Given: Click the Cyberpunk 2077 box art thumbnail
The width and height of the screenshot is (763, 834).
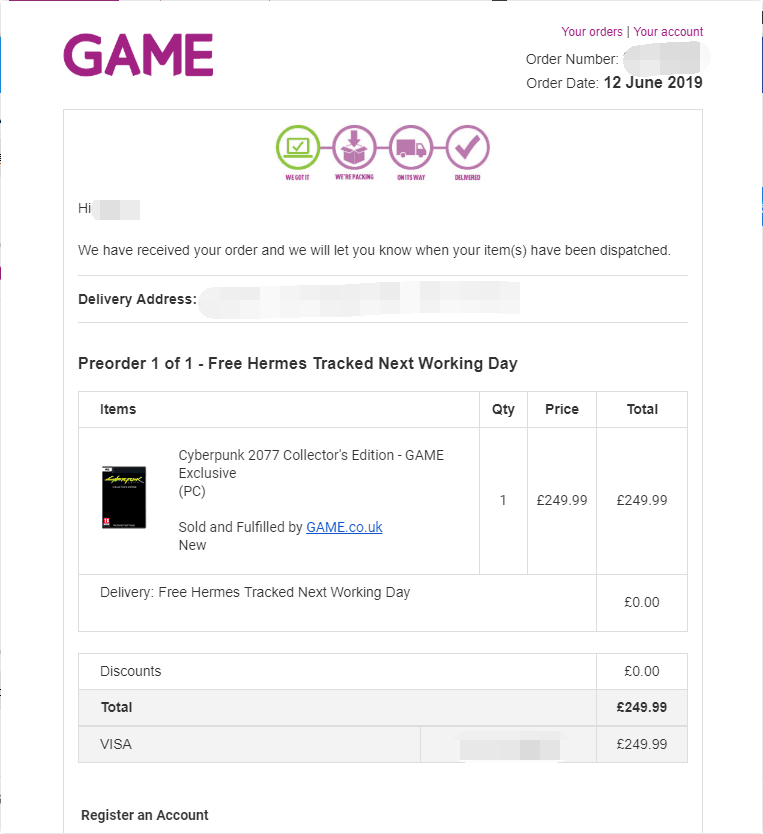Looking at the screenshot, I should coord(124,497).
